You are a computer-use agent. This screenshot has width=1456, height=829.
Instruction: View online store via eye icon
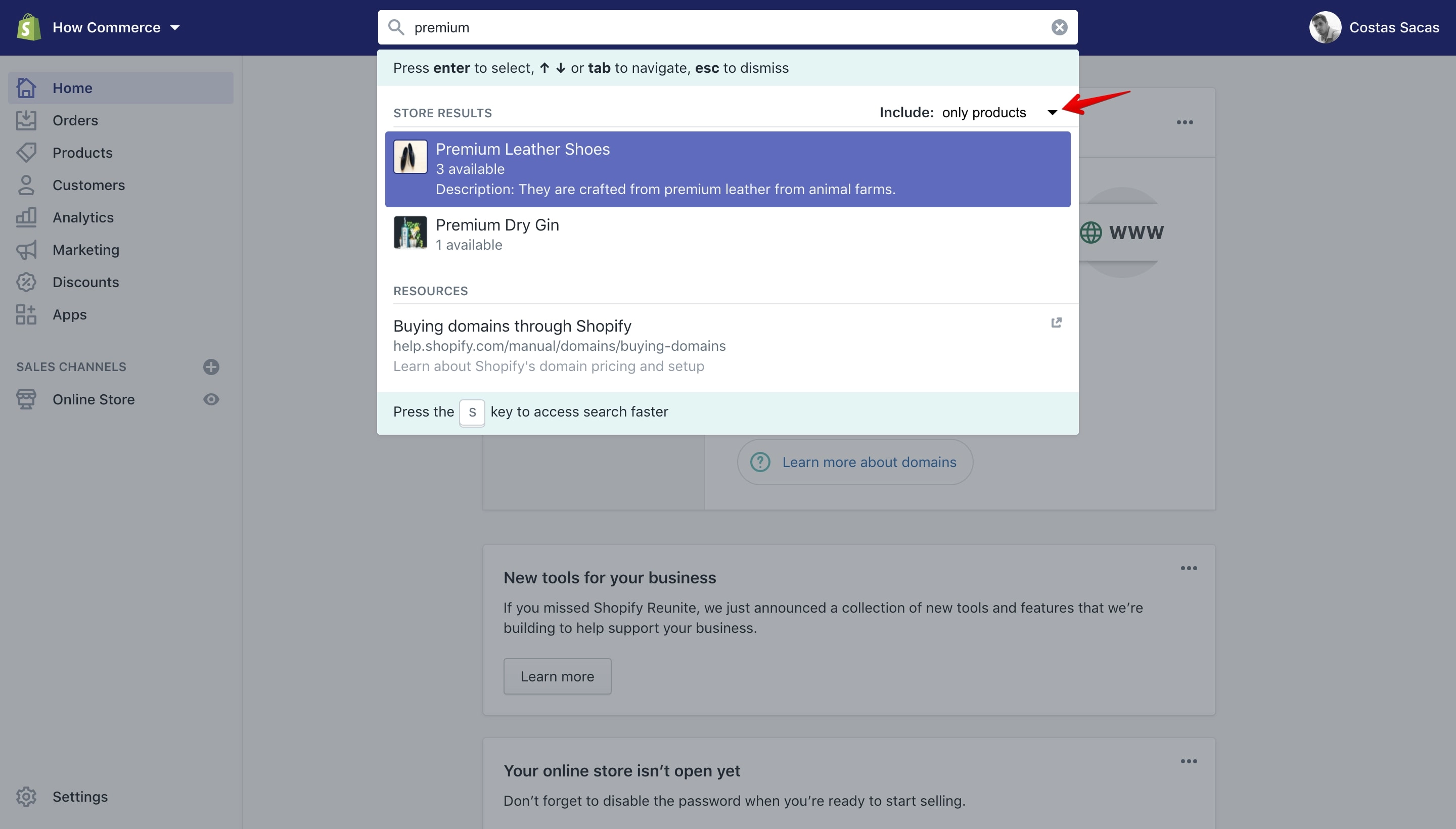[x=211, y=399]
